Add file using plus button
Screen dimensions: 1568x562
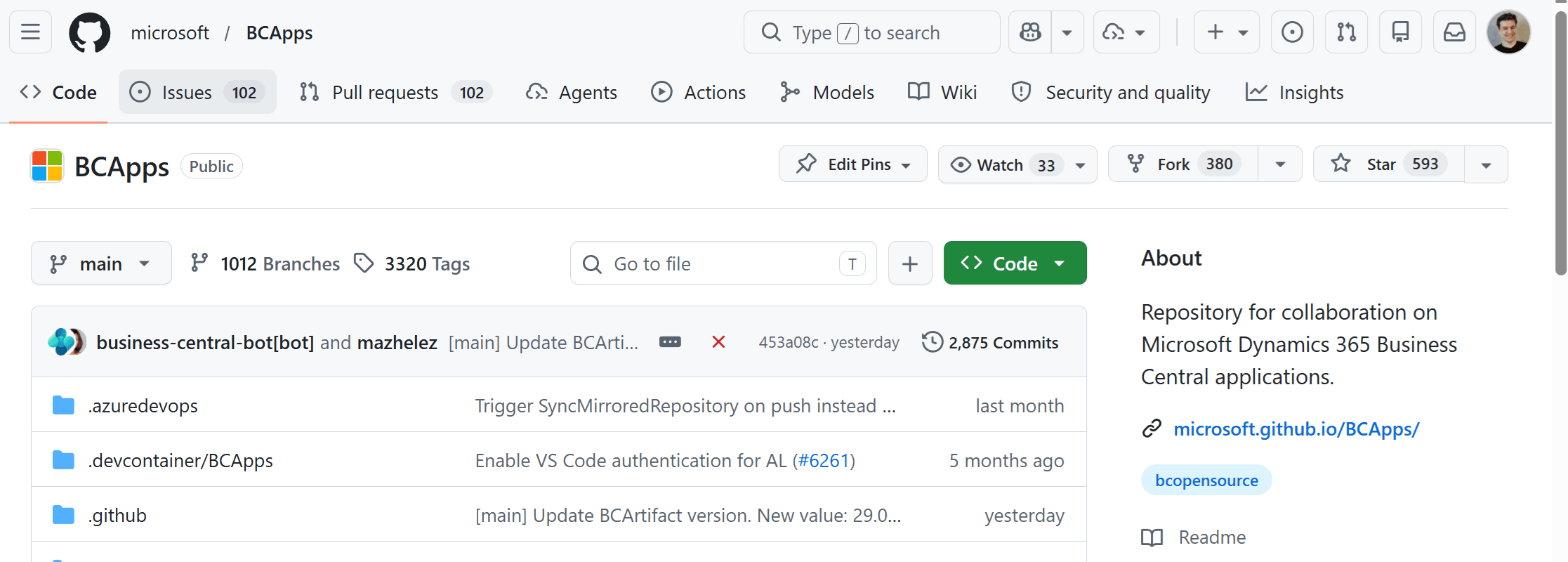910,263
